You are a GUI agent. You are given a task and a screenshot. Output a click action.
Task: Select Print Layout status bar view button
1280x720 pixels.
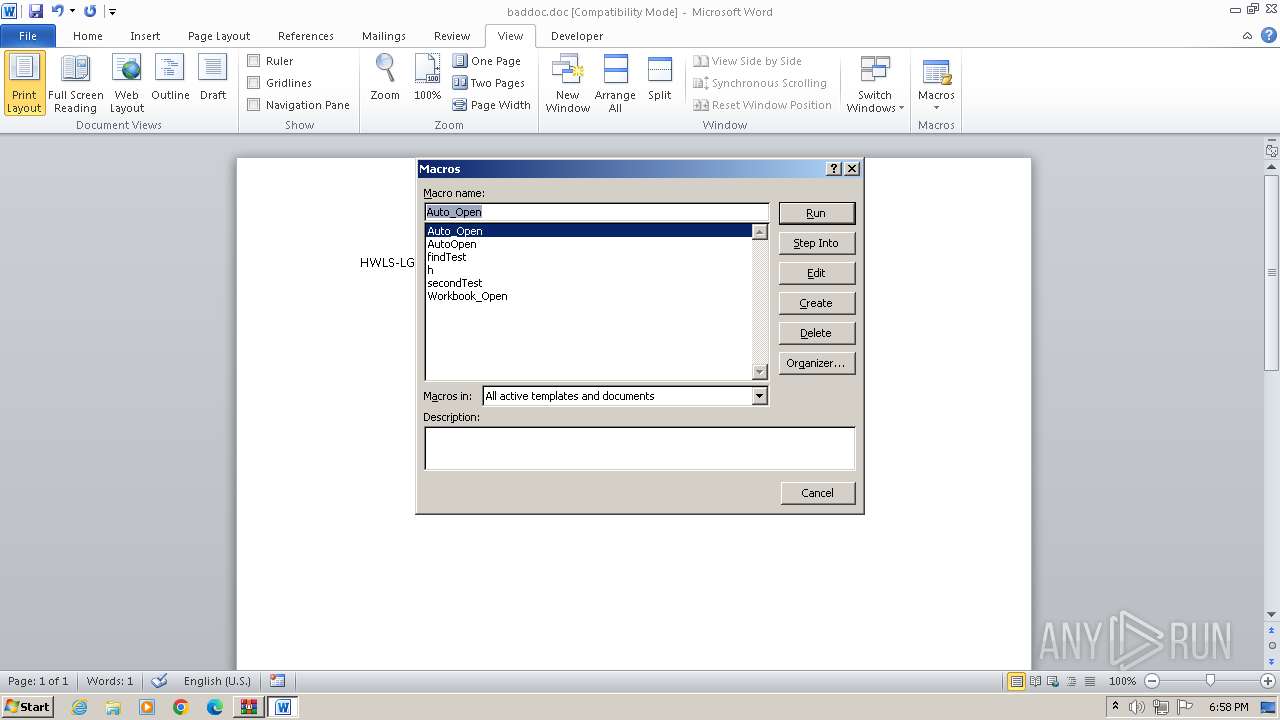click(1016, 681)
